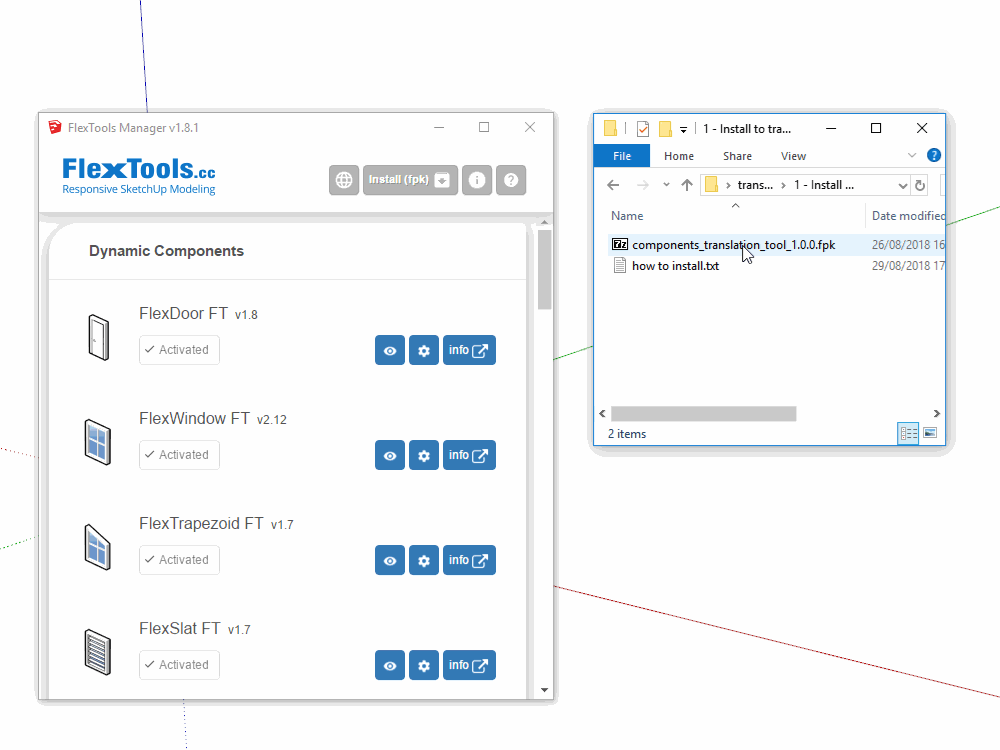Open address bar history dropdown in Explorer
Viewport: 1000px width, 750px height.
[x=902, y=186]
